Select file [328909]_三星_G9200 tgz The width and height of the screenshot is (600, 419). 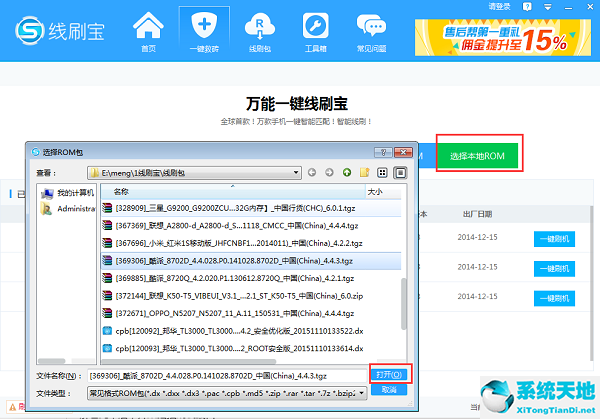point(251,208)
